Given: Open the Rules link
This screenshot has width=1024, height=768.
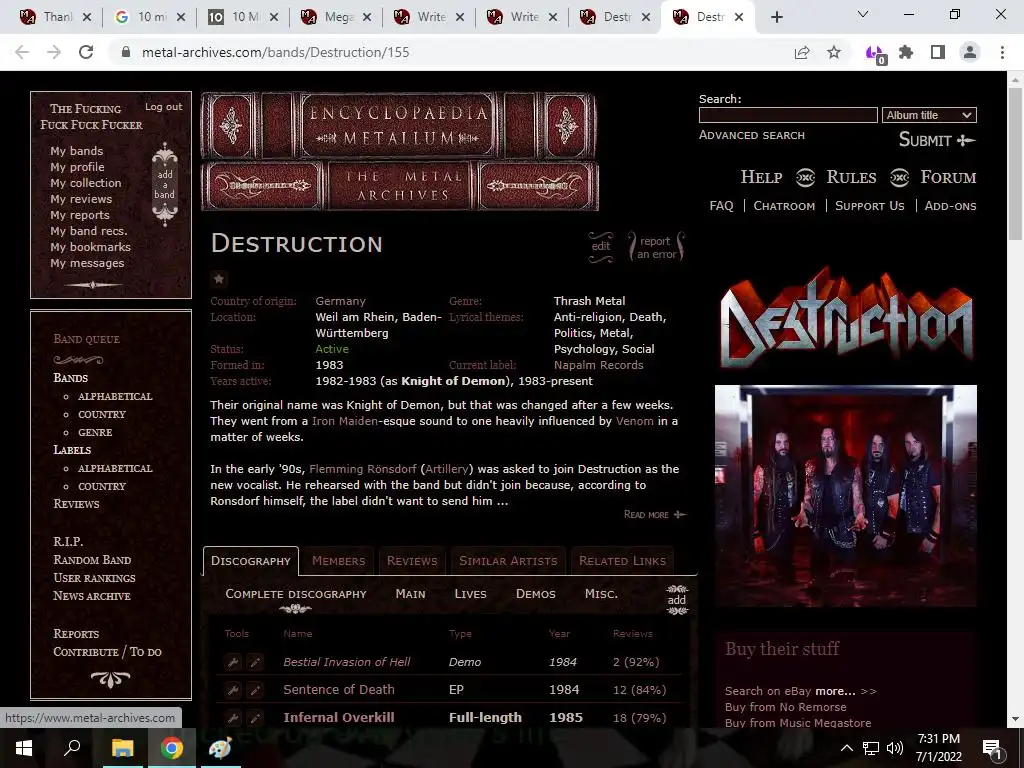Looking at the screenshot, I should 851,177.
